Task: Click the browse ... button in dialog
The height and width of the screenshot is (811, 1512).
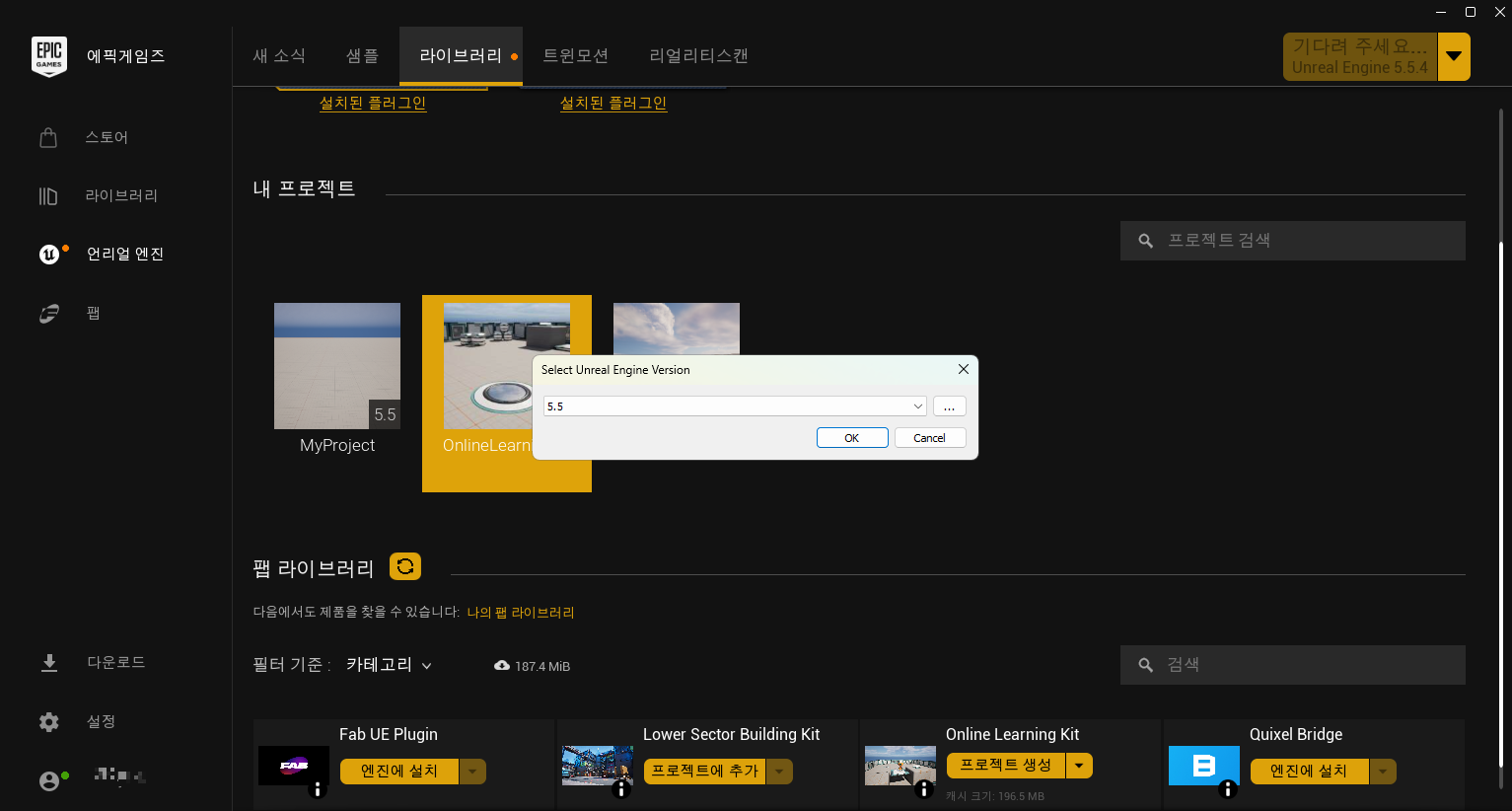Action: [x=949, y=406]
